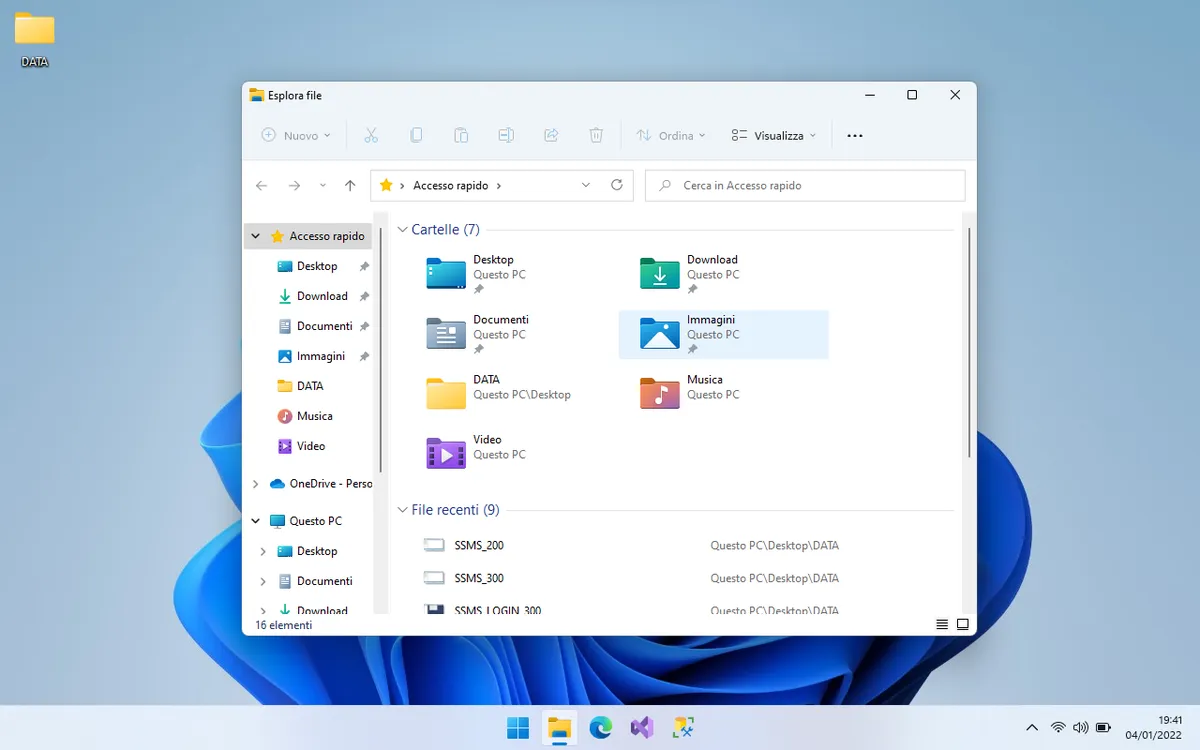The image size is (1200, 750).
Task: Click in the Cerca in Accesso rapido box
Action: tap(805, 185)
